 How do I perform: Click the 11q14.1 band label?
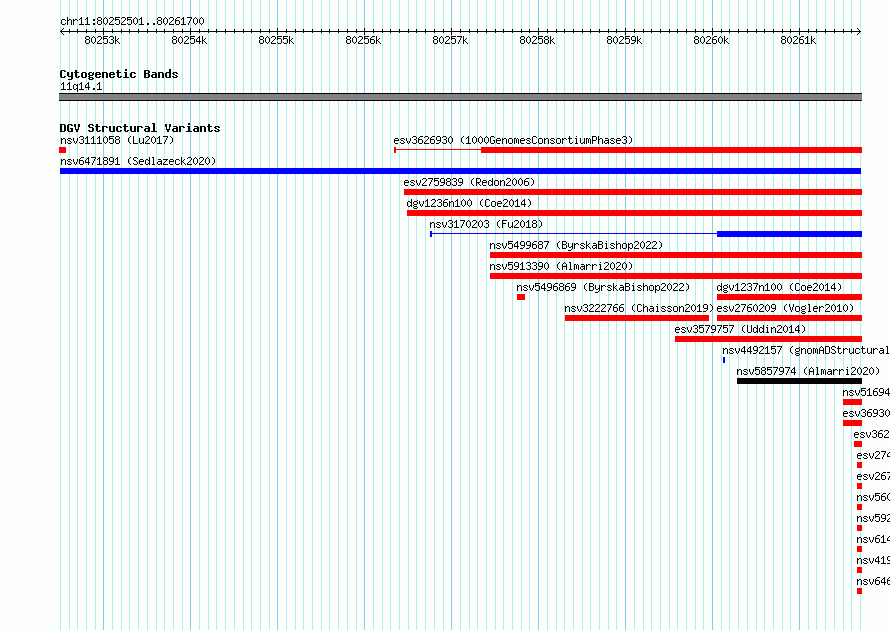tap(81, 86)
